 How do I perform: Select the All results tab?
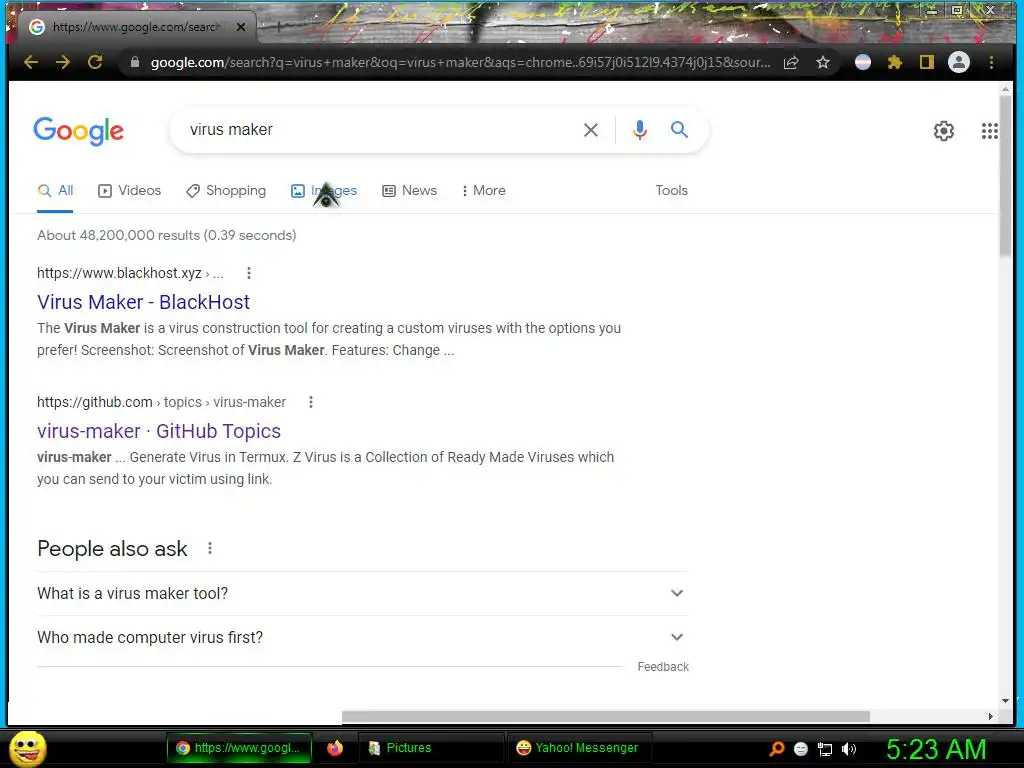pyautogui.click(x=55, y=191)
